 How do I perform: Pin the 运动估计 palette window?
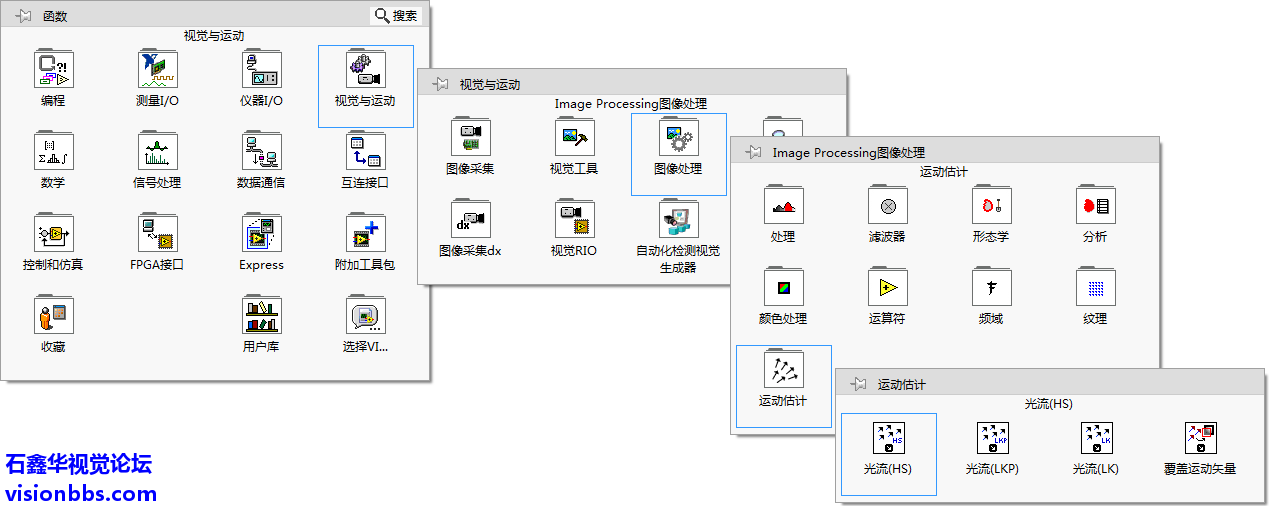point(858,384)
